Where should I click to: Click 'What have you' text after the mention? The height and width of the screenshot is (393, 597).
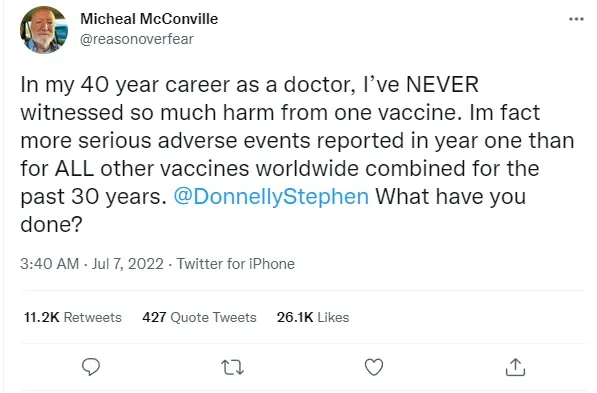(x=451, y=196)
